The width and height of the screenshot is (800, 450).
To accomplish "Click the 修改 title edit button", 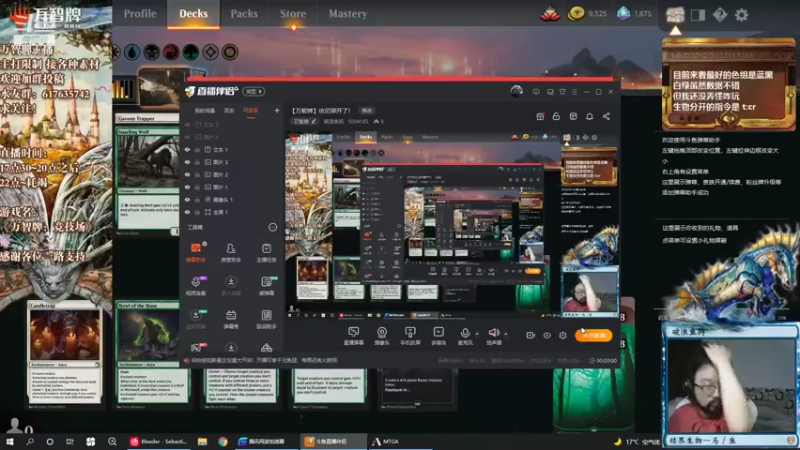I will (367, 111).
